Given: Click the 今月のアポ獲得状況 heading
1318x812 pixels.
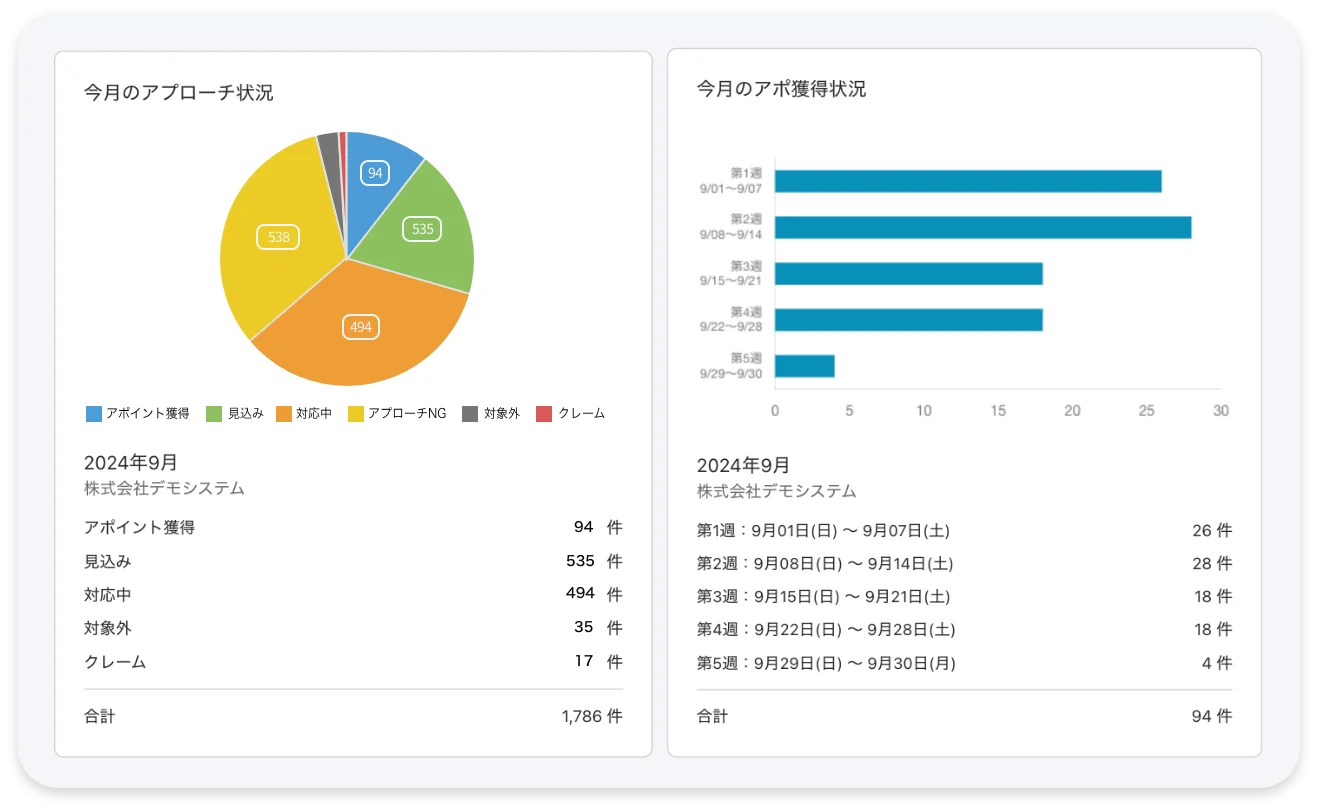Looking at the screenshot, I should pyautogui.click(x=782, y=89).
